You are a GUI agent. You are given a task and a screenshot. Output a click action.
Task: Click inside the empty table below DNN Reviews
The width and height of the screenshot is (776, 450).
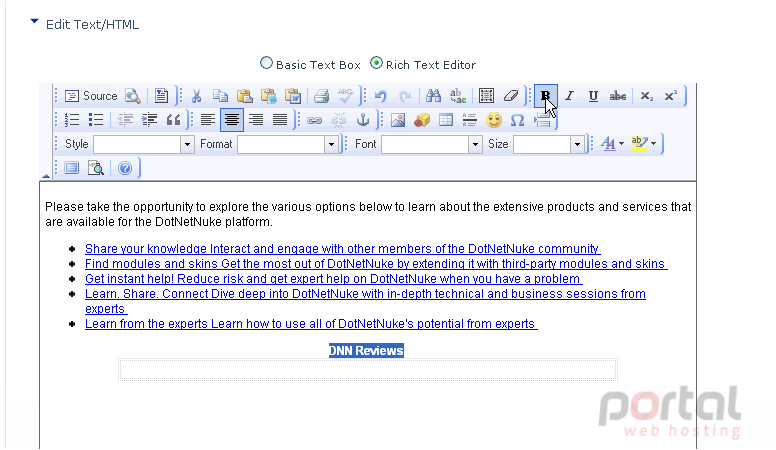click(368, 370)
